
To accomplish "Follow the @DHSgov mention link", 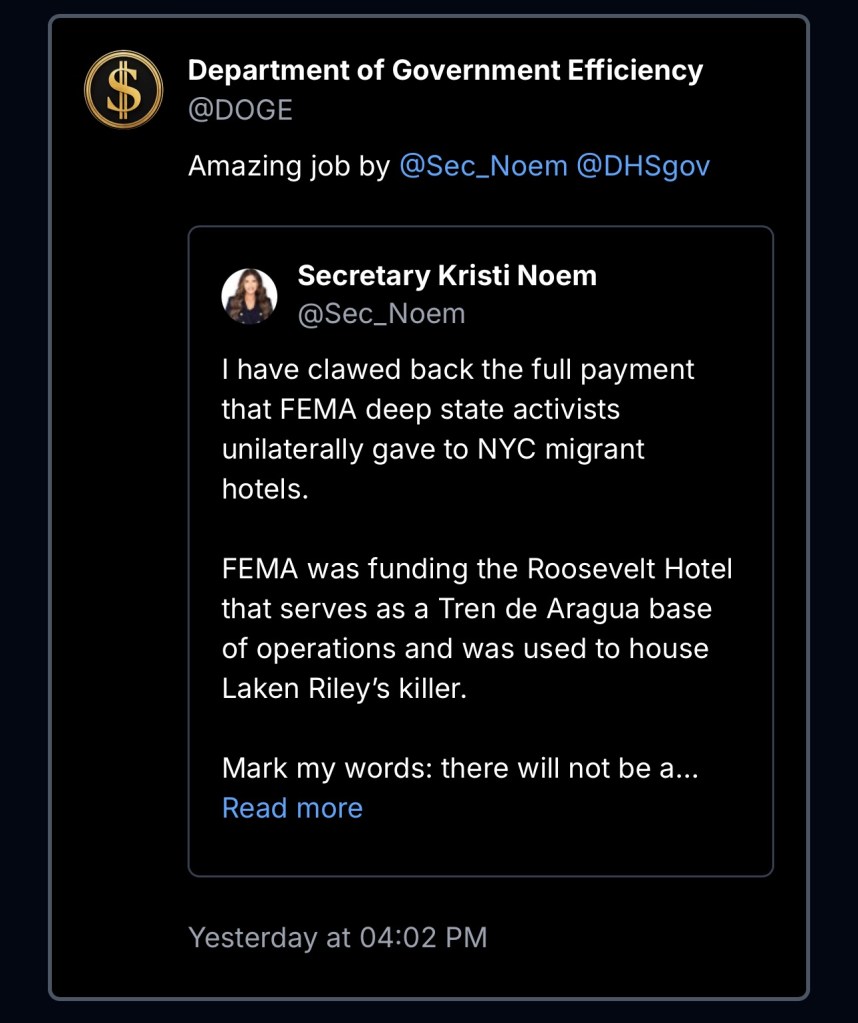I will click(643, 166).
